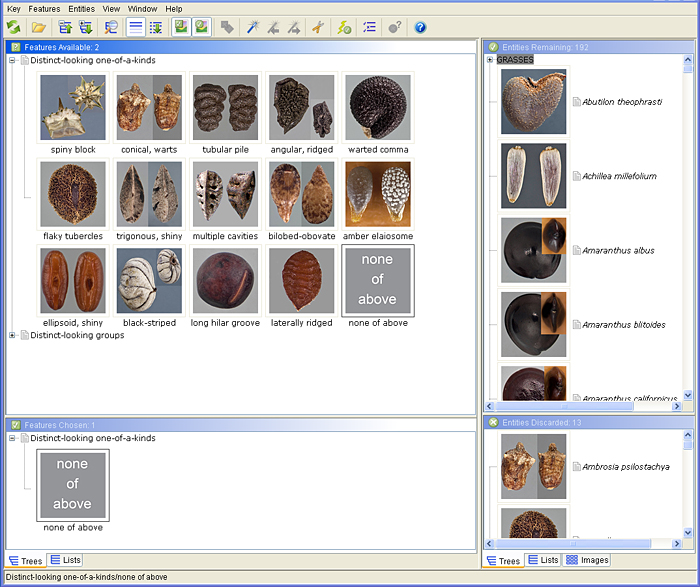The width and height of the screenshot is (700, 587).
Task: Click the Entities Remaining green check icon
Action: (493, 47)
